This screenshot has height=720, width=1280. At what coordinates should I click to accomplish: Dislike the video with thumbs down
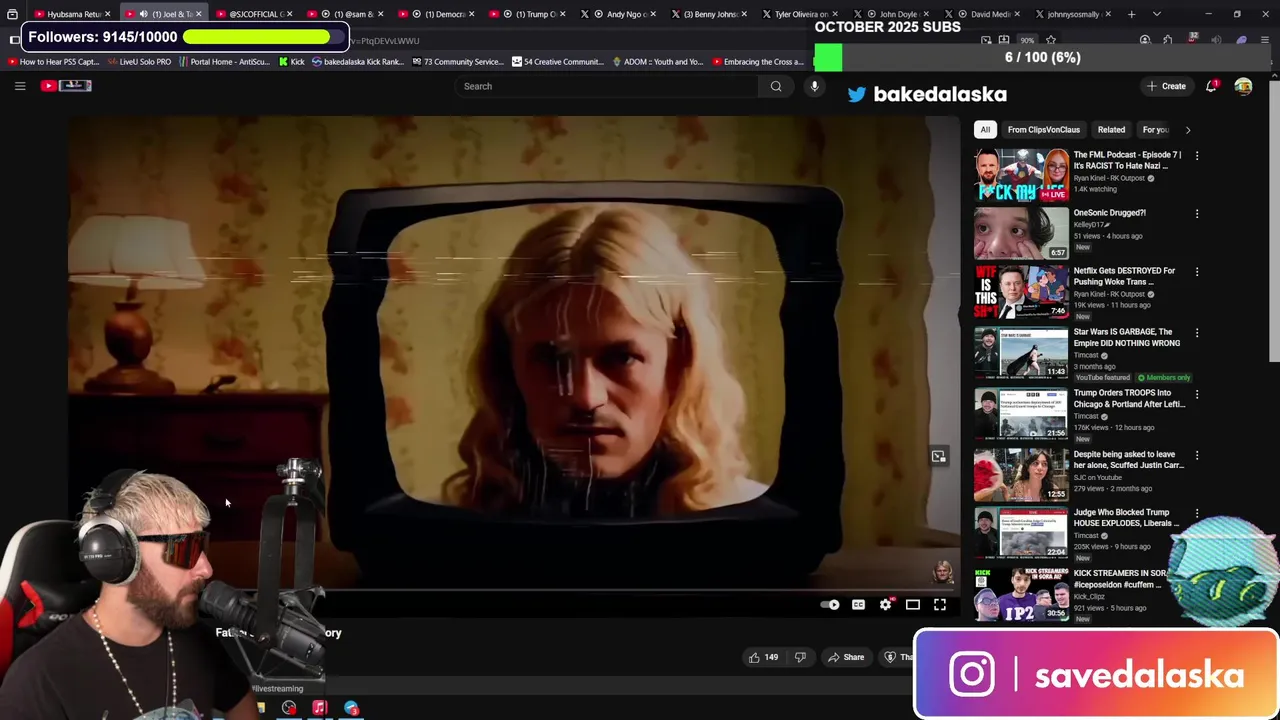800,657
